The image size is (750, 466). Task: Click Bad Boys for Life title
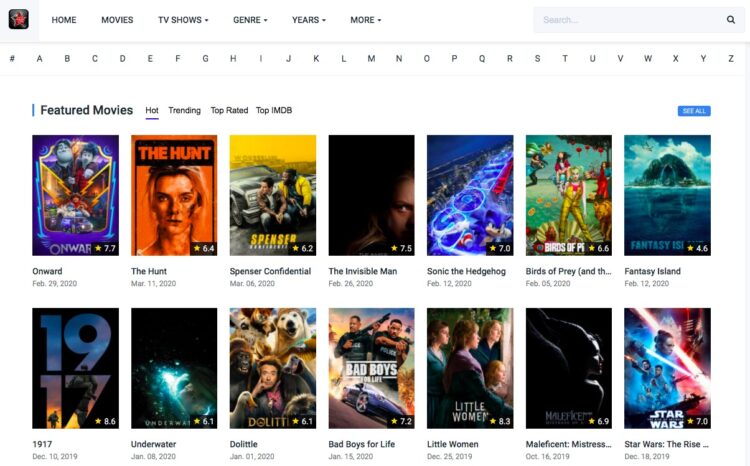coord(362,444)
